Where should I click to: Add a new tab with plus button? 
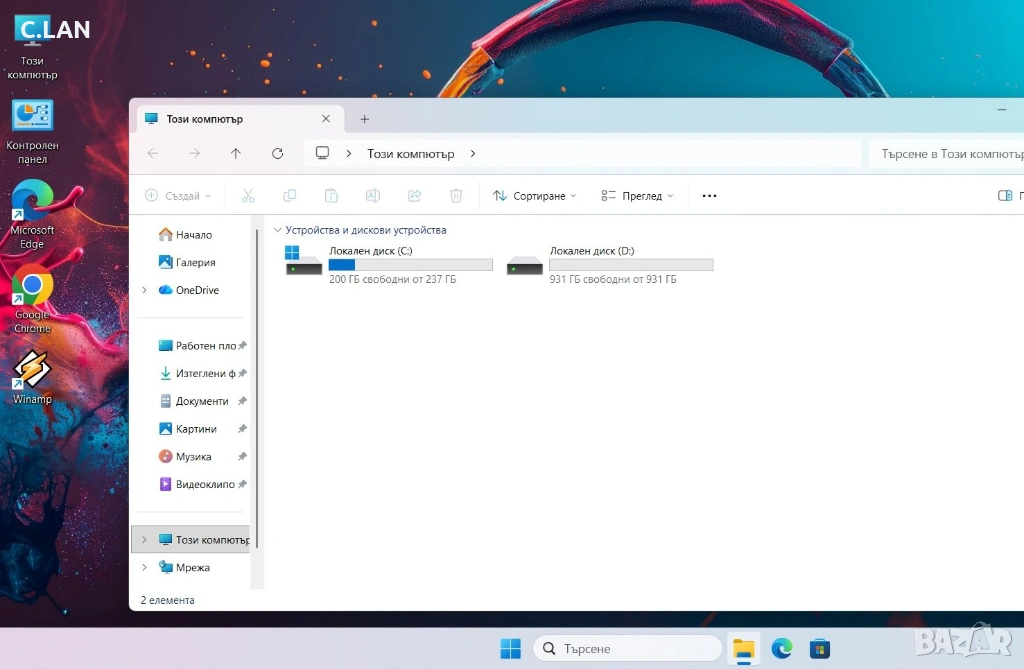click(364, 119)
